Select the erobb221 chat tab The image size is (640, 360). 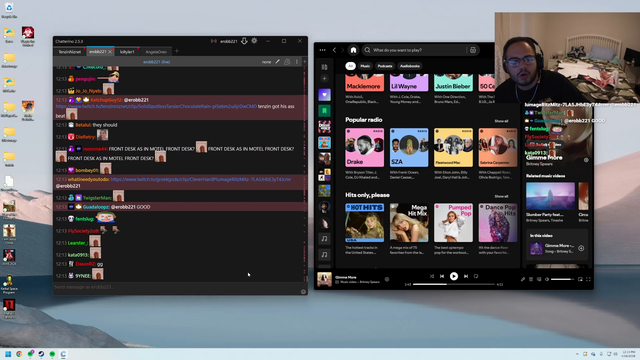(98, 52)
